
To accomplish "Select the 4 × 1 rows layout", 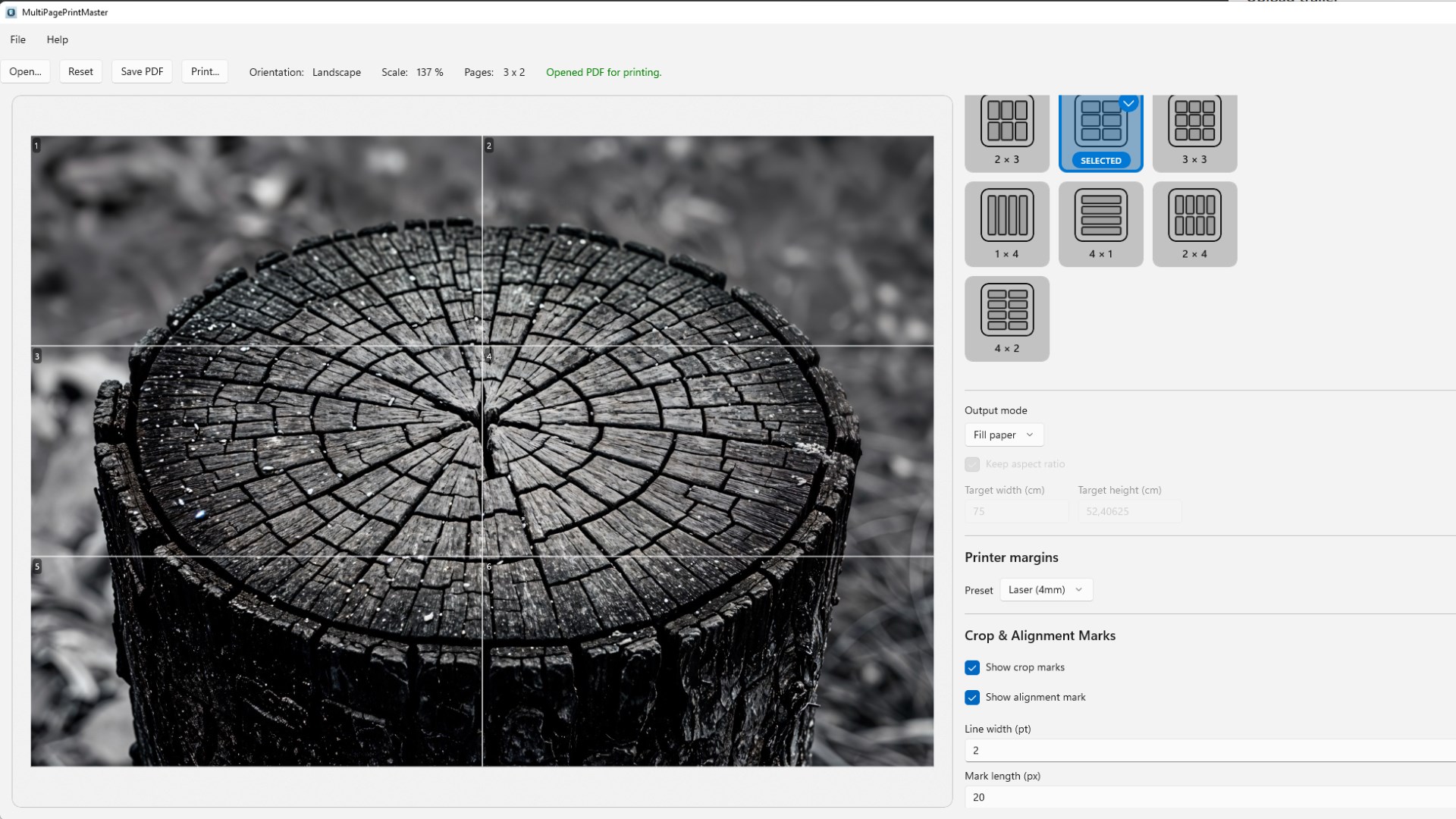I will [x=1100, y=223].
